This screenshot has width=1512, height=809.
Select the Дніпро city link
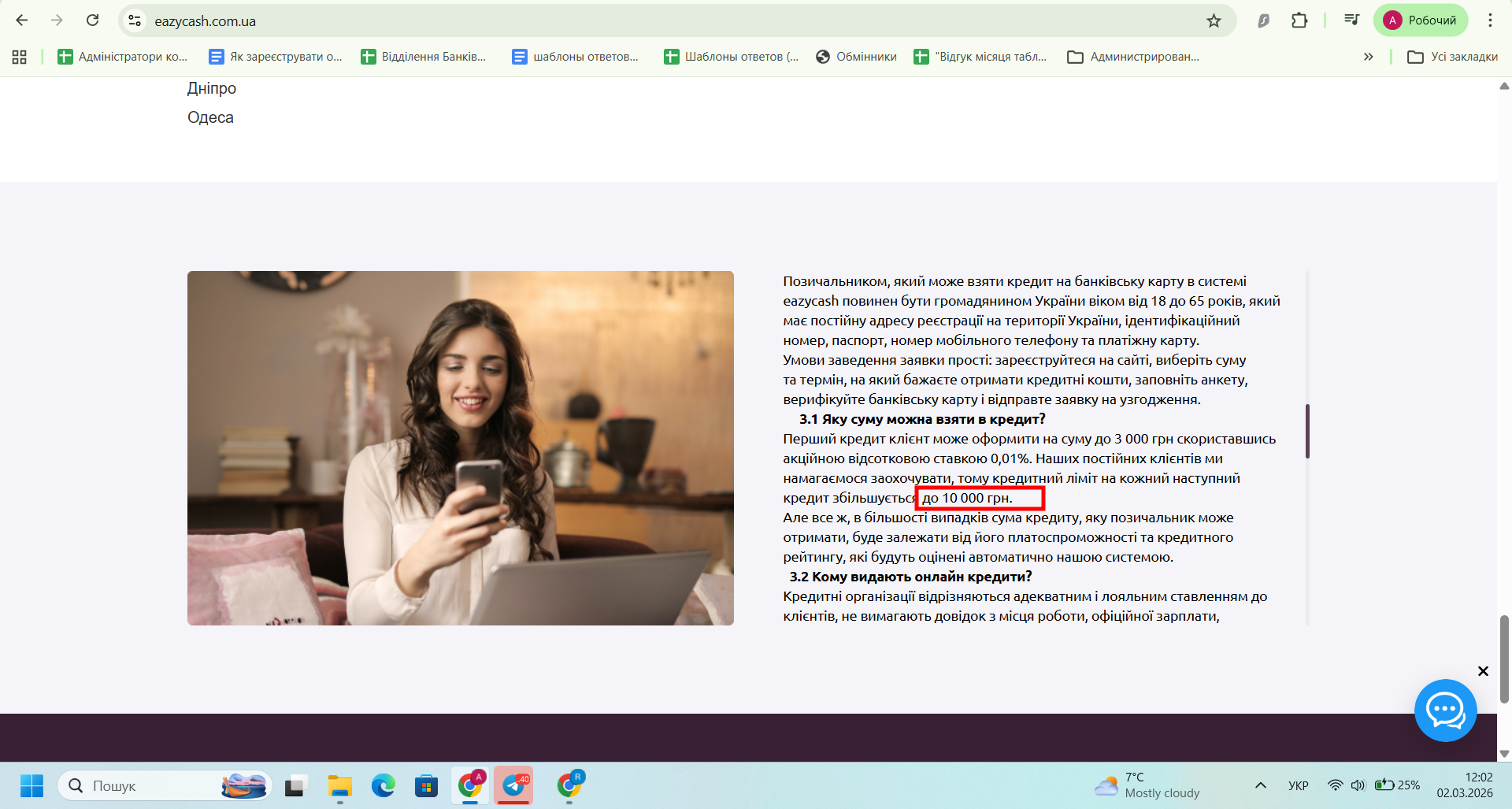tap(212, 88)
